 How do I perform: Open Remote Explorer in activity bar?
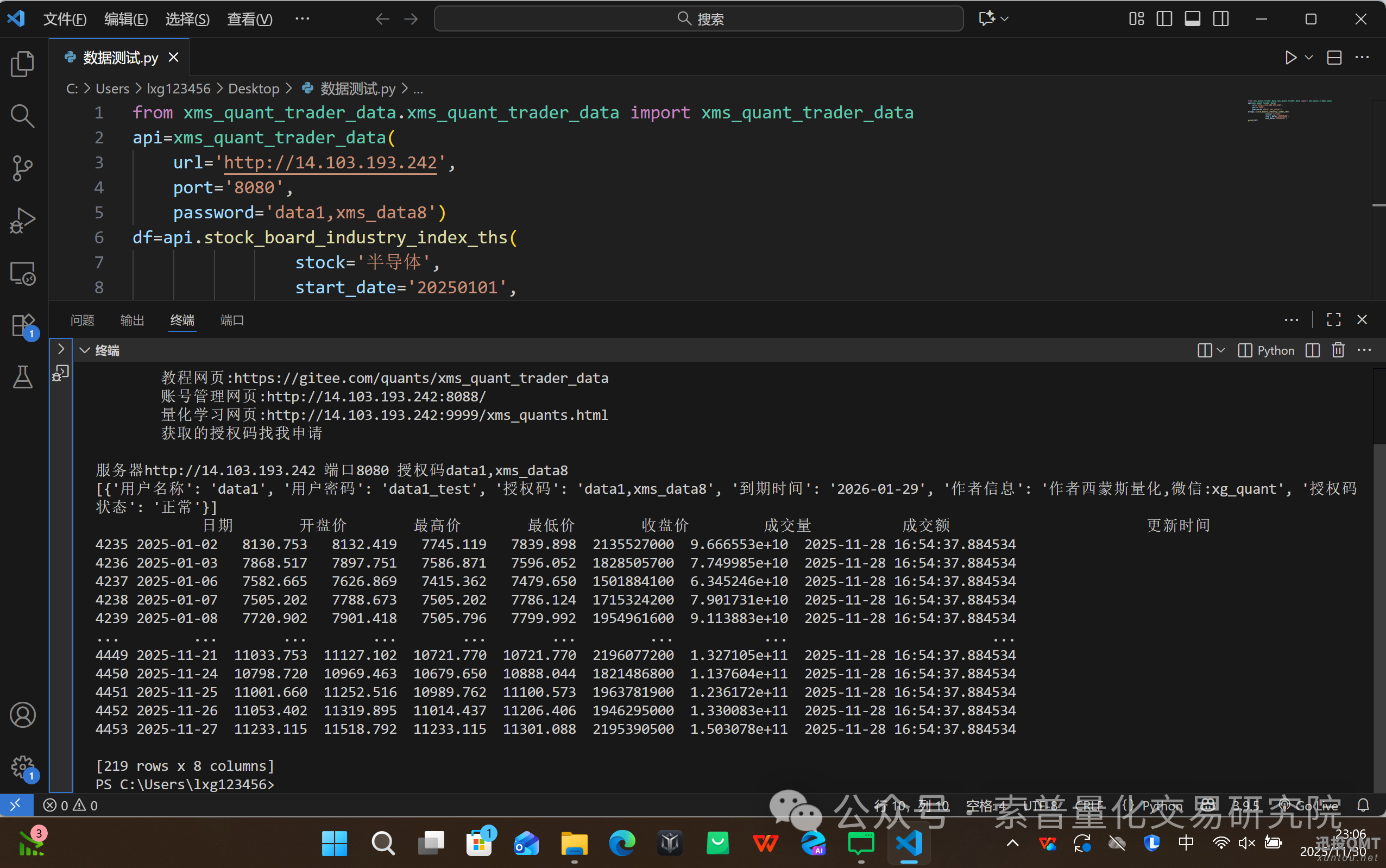pos(22,273)
